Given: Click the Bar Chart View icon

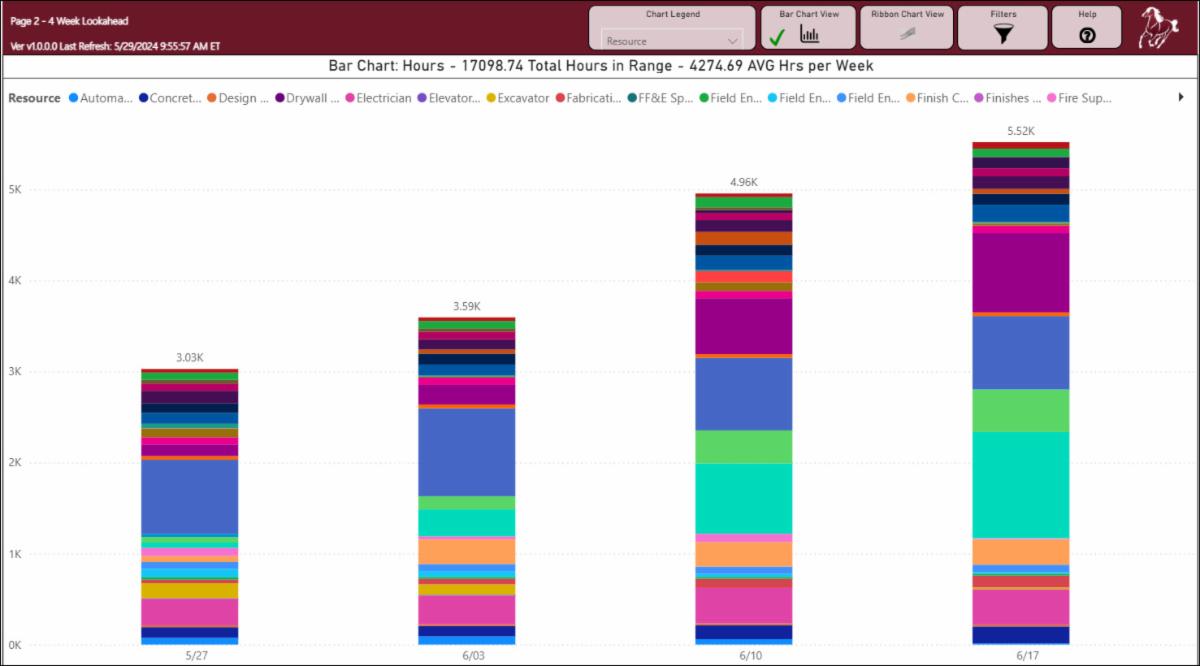Looking at the screenshot, I should (x=810, y=35).
